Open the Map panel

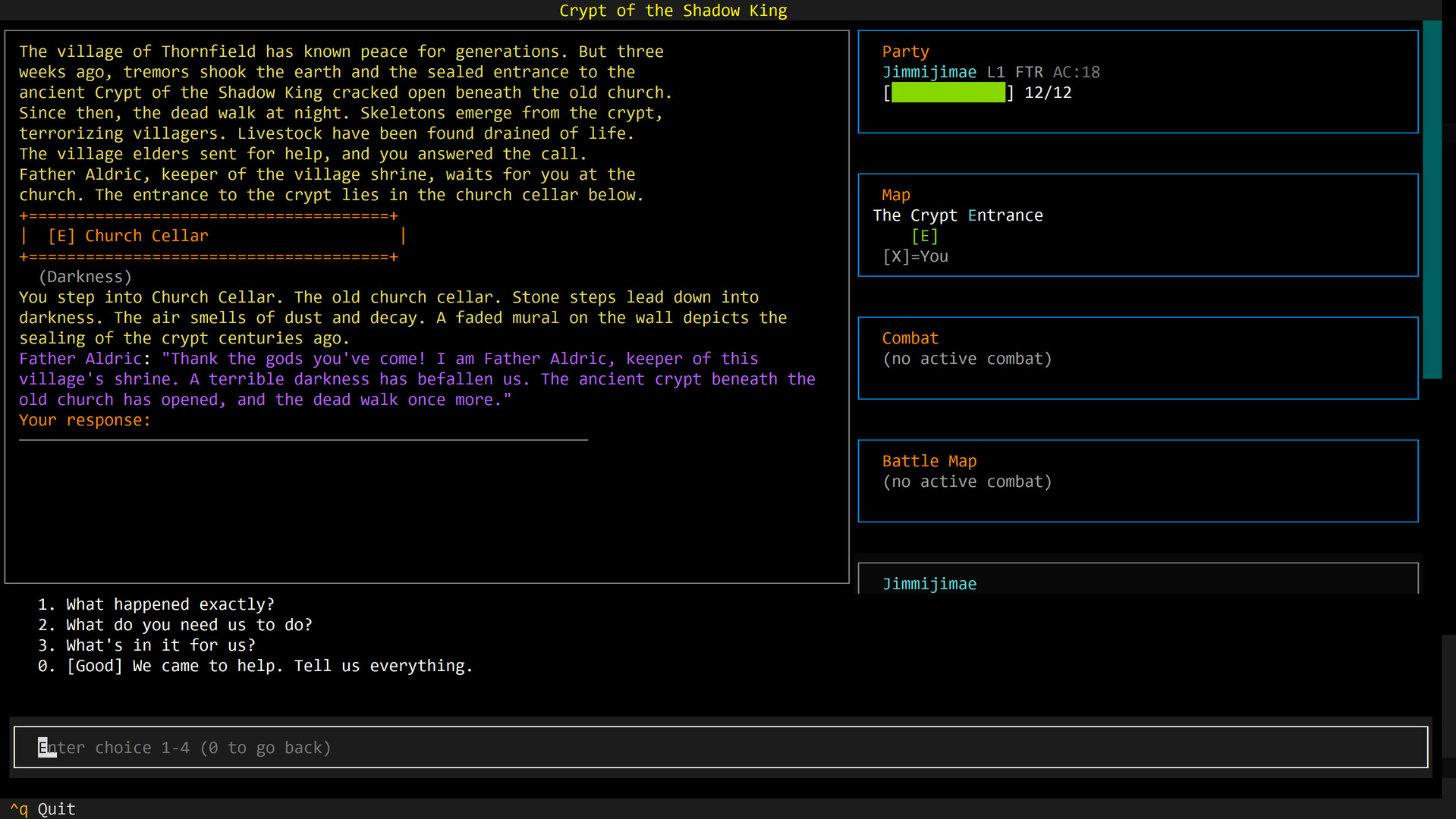pos(896,195)
